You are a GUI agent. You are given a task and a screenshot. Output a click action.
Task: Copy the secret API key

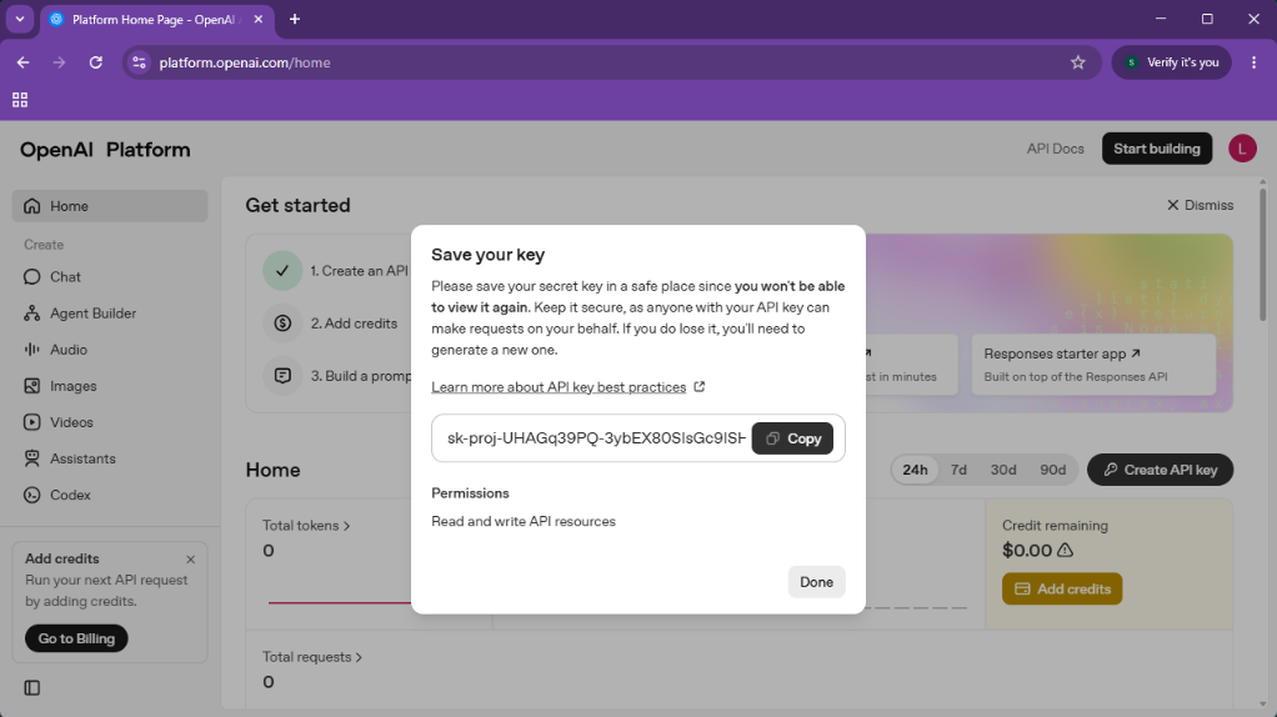pos(792,438)
